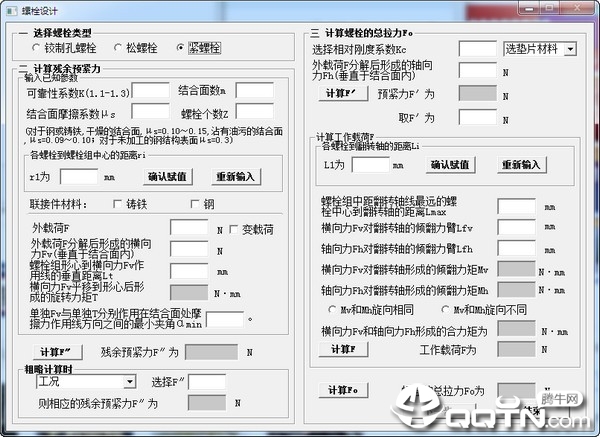This screenshot has height=437, width=600.
Task: Click the 相对刚度系数Kc input field
Action: coord(478,49)
